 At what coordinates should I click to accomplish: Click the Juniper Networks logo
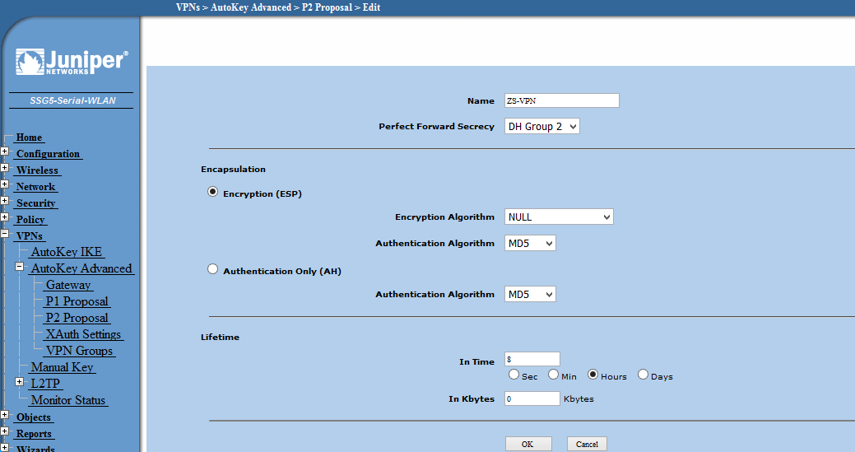coord(71,62)
